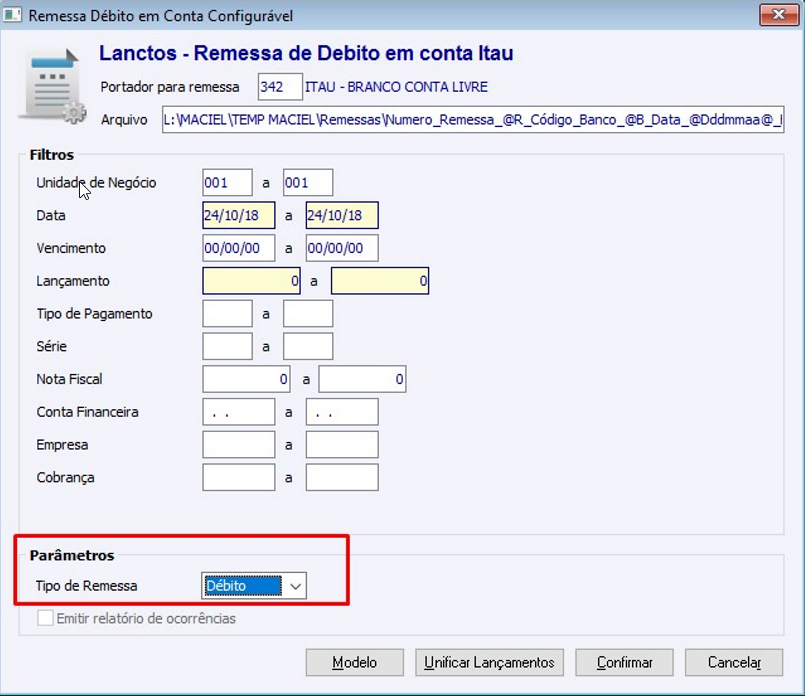
Task: Click the starting Vencimento date field
Action: coord(239,248)
